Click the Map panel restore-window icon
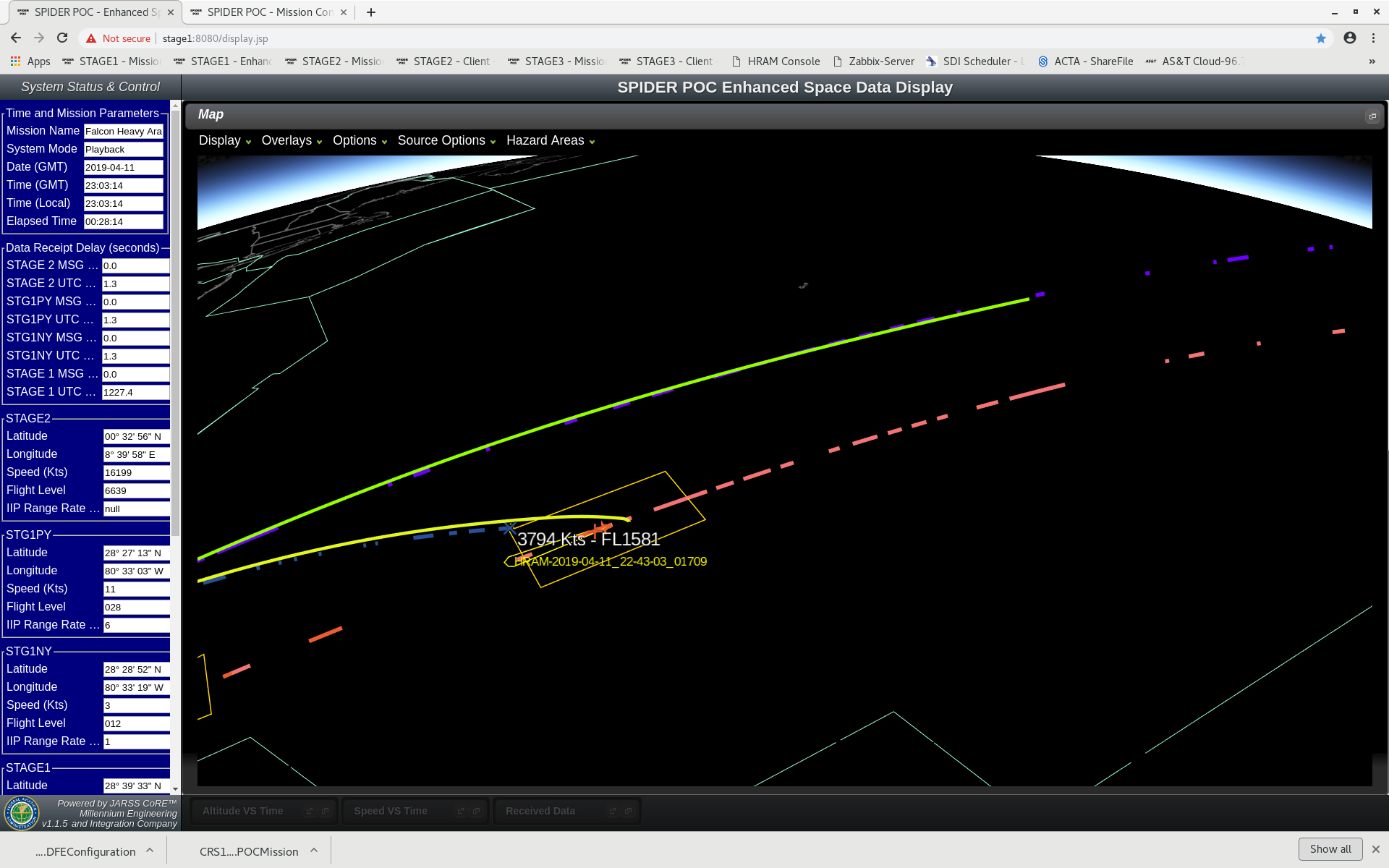This screenshot has height=868, width=1389. (x=1372, y=116)
